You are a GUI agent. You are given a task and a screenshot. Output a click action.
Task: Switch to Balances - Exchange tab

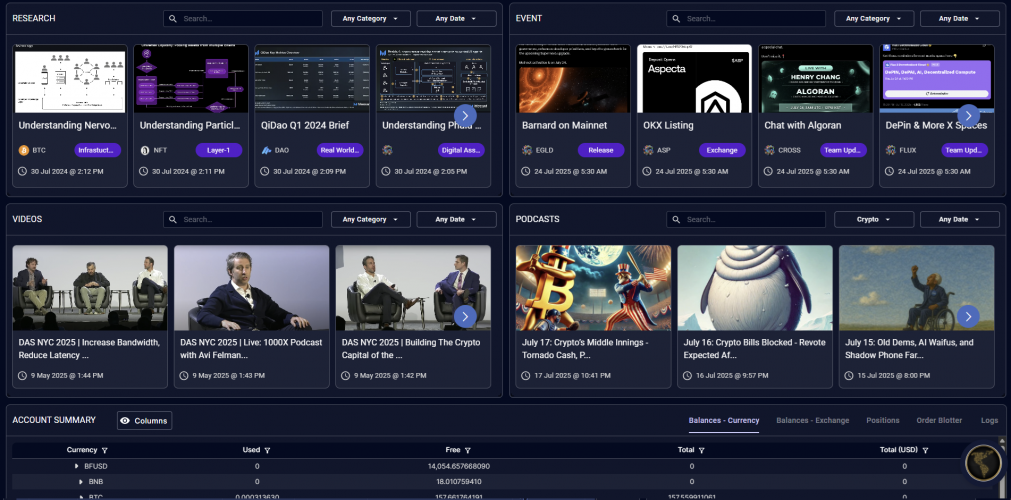[x=812, y=421]
